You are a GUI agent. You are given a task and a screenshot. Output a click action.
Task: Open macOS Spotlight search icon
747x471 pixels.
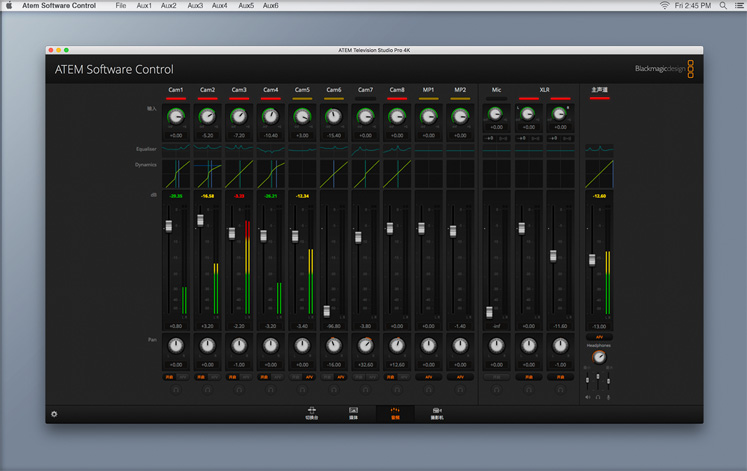click(x=723, y=6)
